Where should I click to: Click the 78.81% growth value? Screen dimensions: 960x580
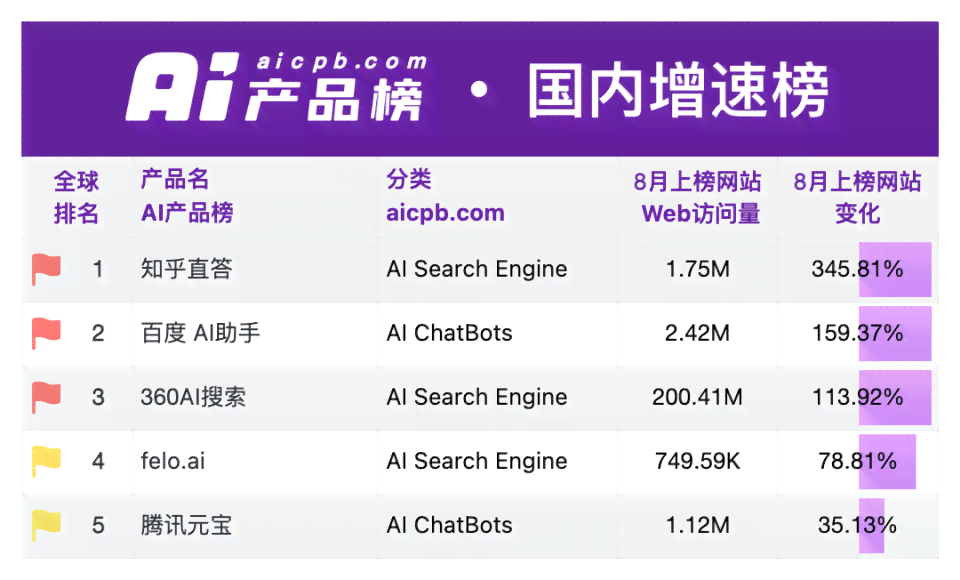857,461
